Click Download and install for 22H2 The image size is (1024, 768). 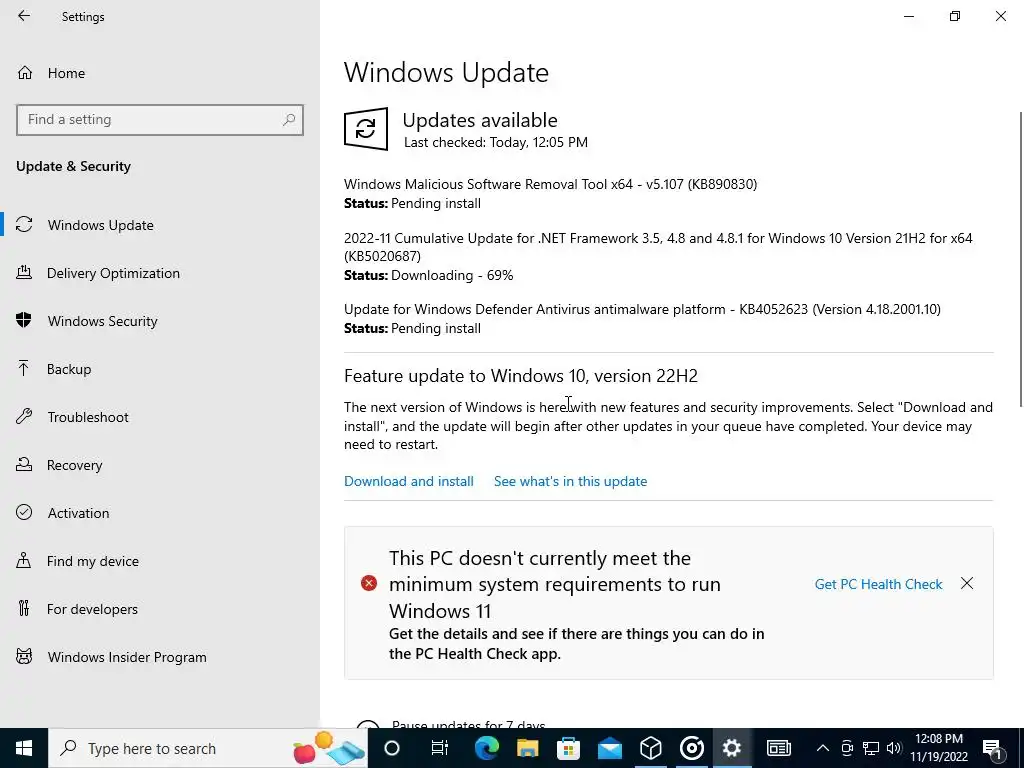coord(409,481)
